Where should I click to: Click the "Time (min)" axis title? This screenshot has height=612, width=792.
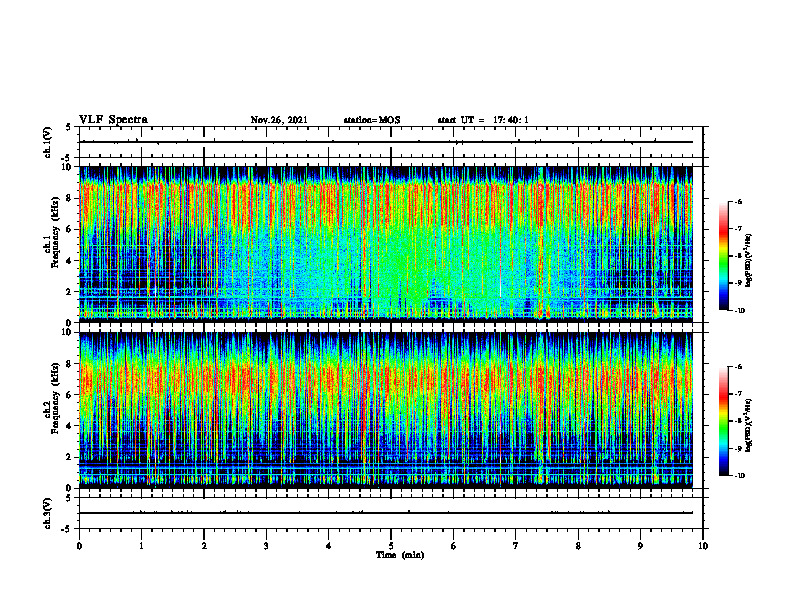point(400,555)
